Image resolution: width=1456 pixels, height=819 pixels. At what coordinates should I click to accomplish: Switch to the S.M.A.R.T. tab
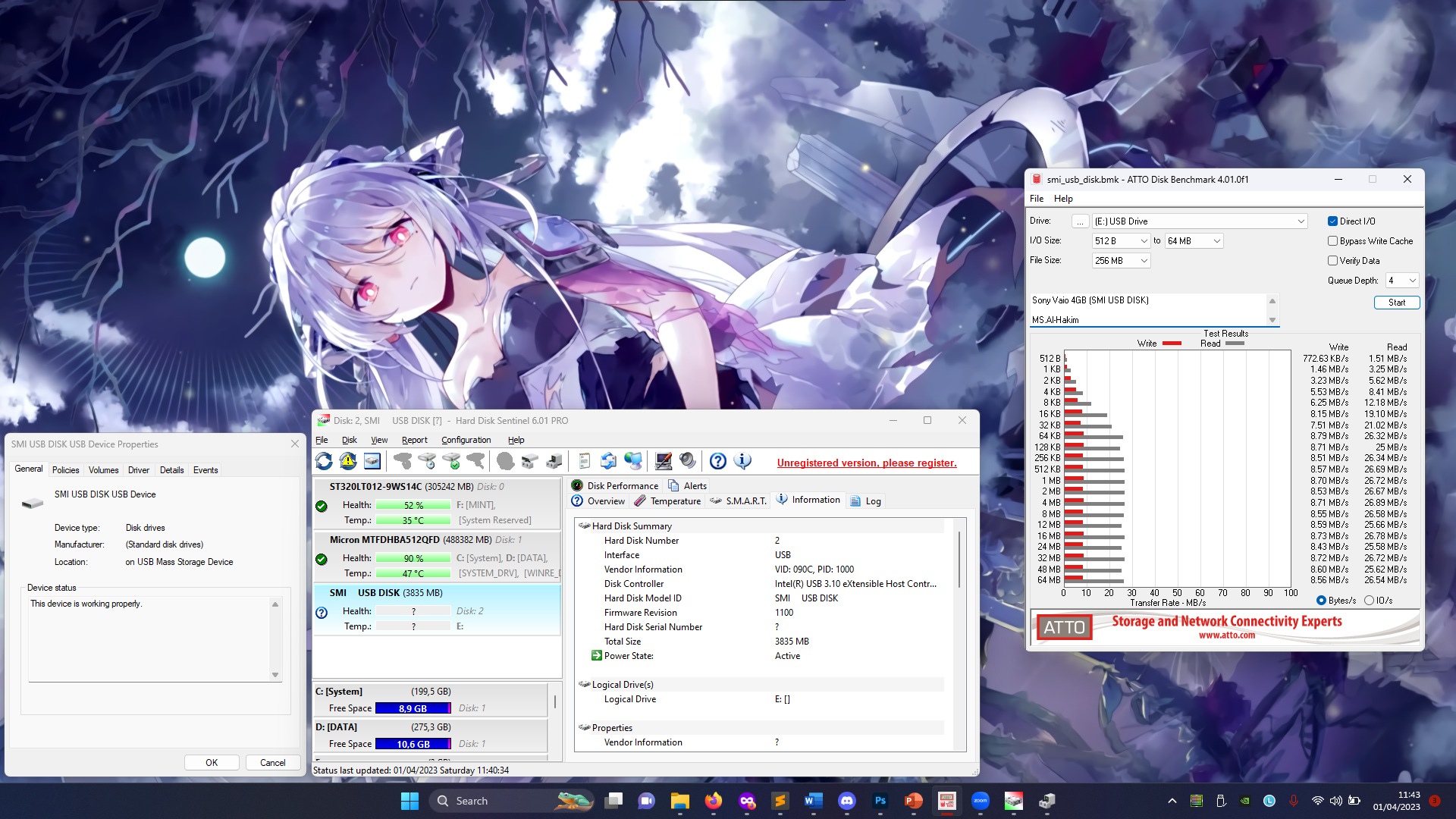click(x=739, y=501)
